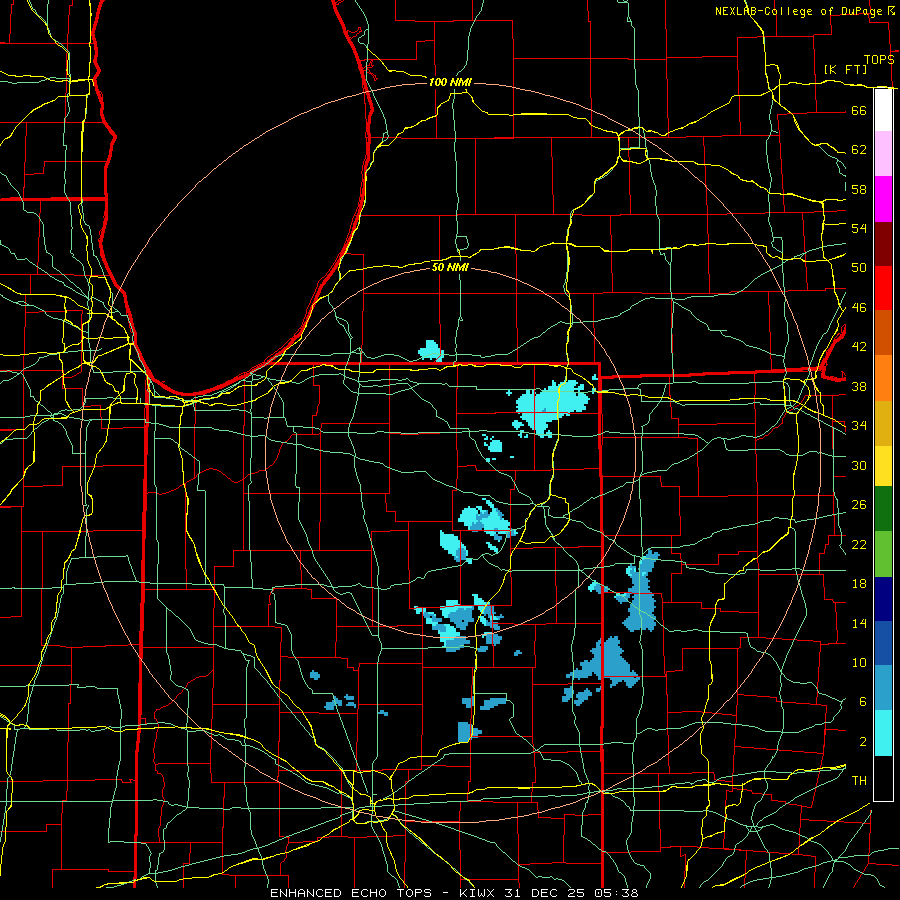This screenshot has height=900, width=900.
Task: Click the light green legend swatch
Action: [883, 554]
